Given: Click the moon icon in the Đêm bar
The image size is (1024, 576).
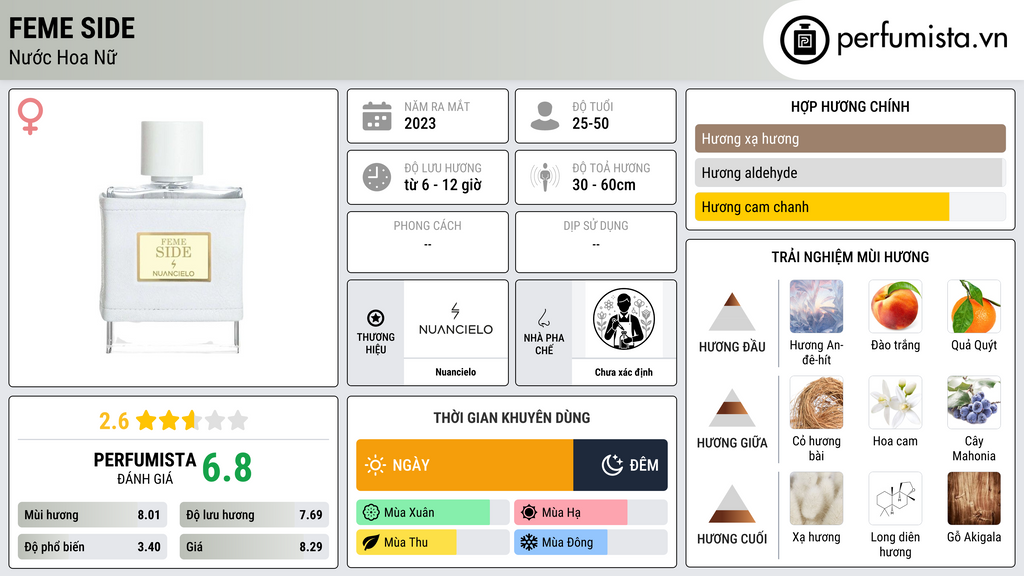Looking at the screenshot, I should click(612, 465).
